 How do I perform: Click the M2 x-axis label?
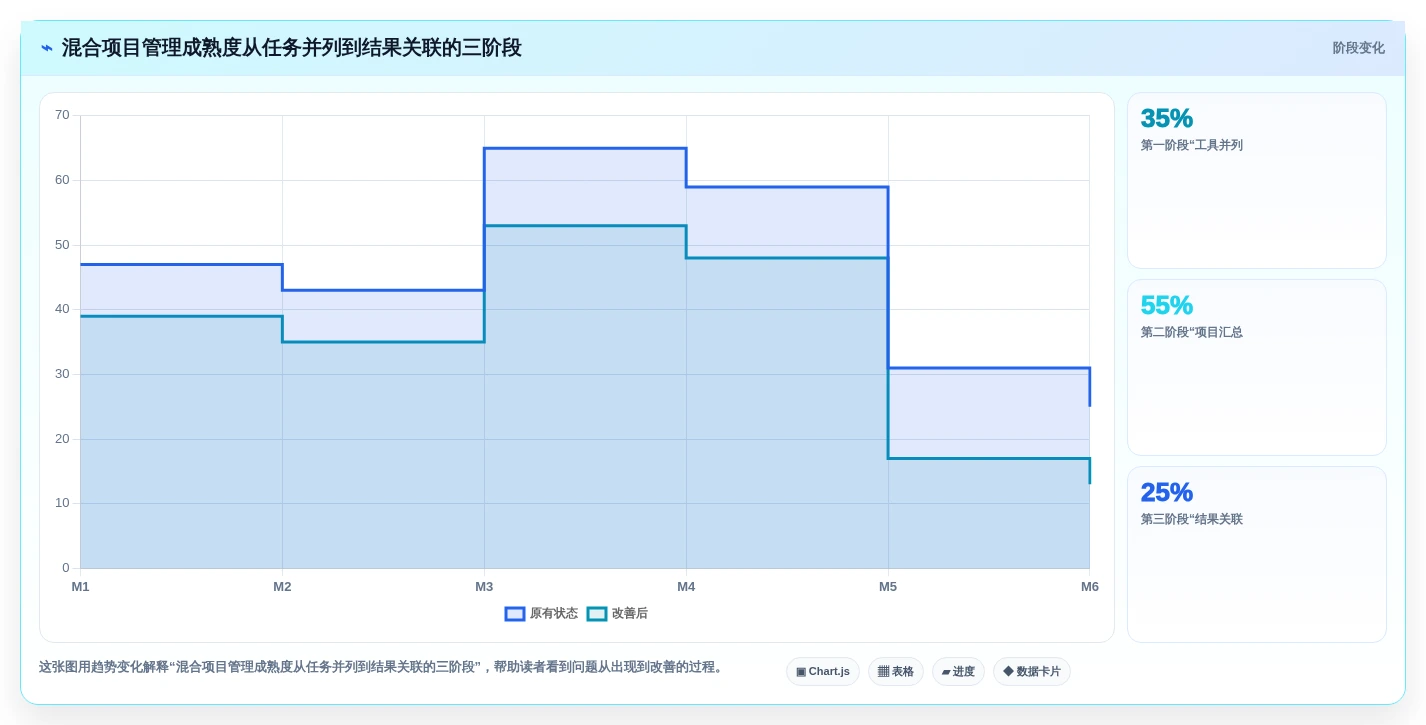(x=282, y=587)
